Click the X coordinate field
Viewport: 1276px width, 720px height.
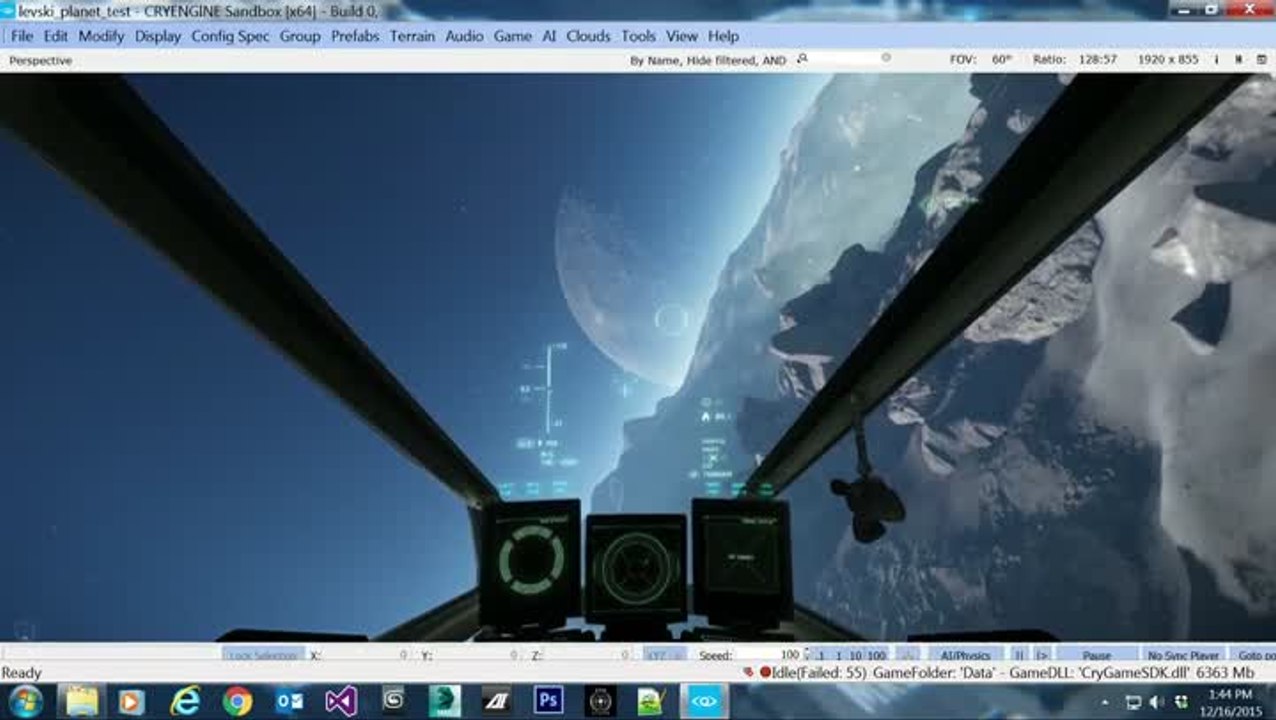click(x=367, y=655)
